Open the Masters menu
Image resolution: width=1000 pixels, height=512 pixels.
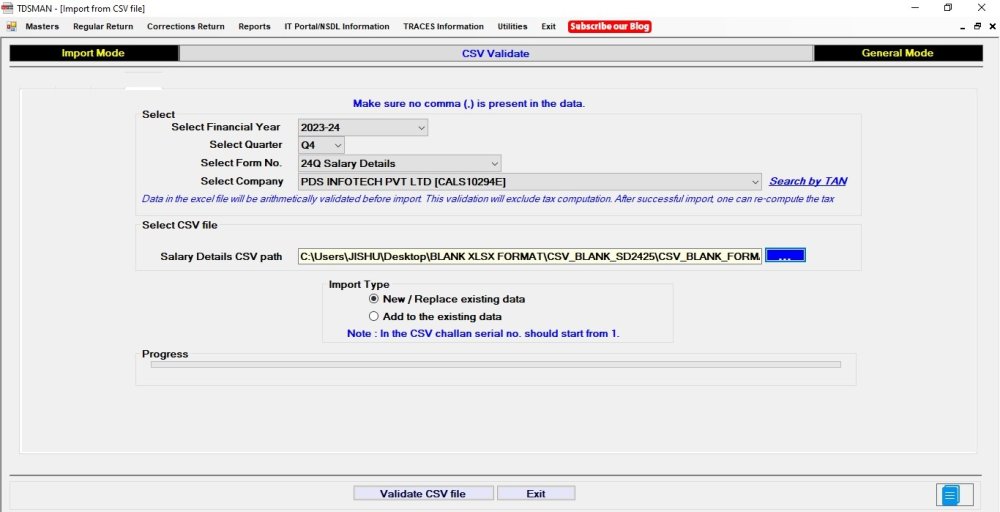42,27
